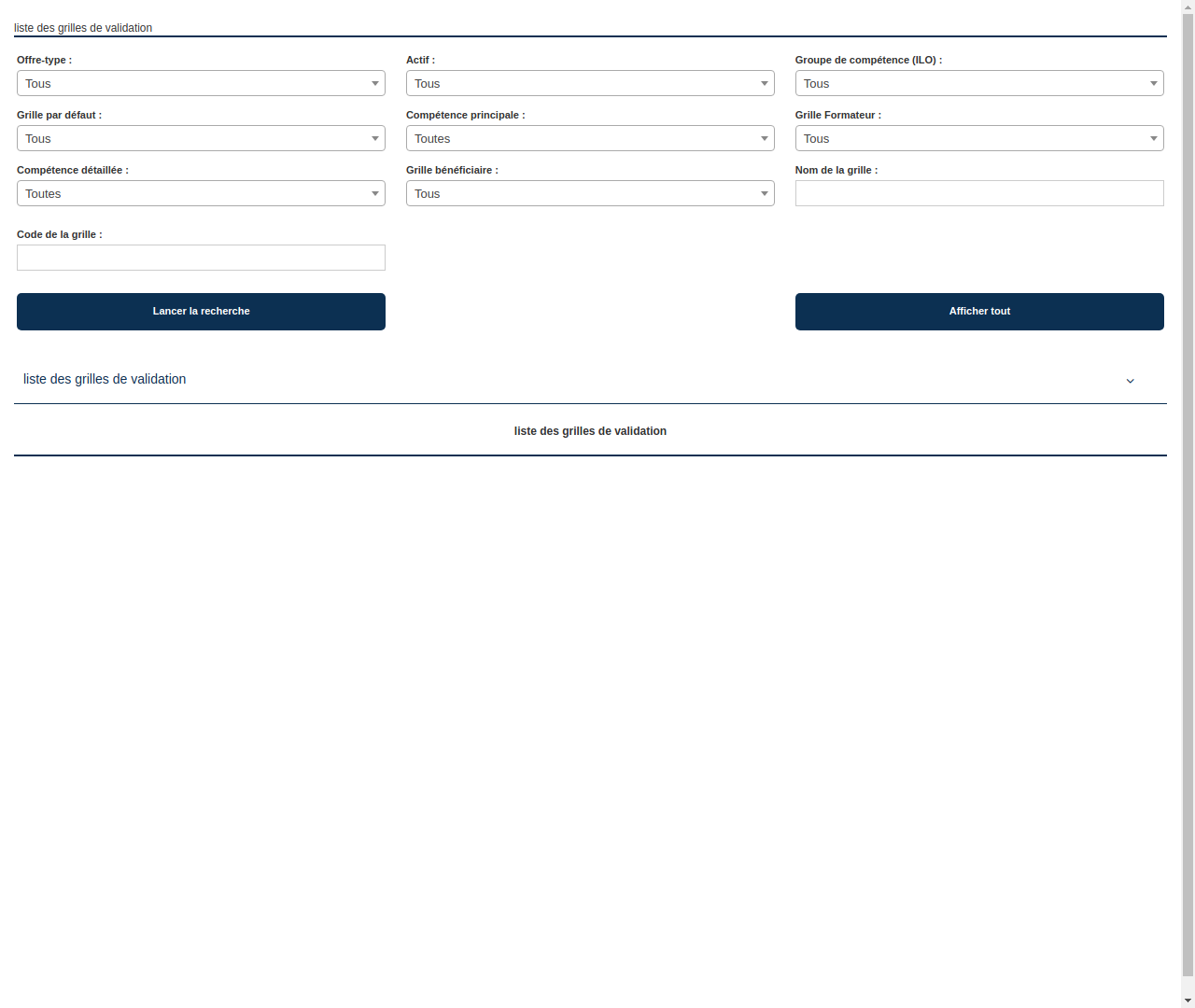
Task: Open the Groupe de compétence (ILO) dropdown
Action: pos(979,83)
